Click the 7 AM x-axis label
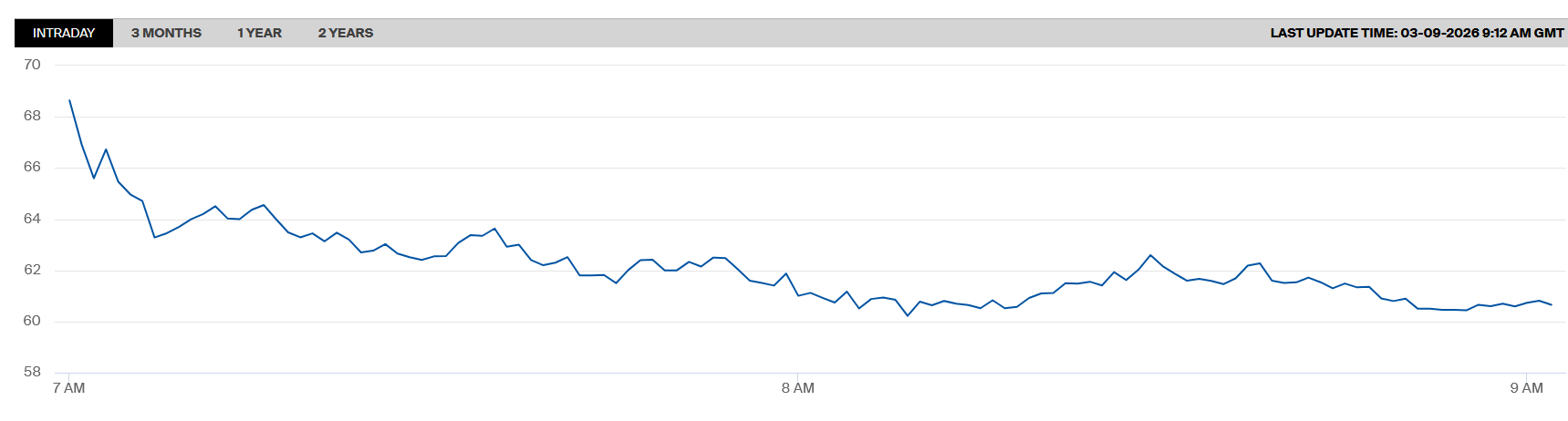Screen dimensions: 1568x421 (x=68, y=388)
